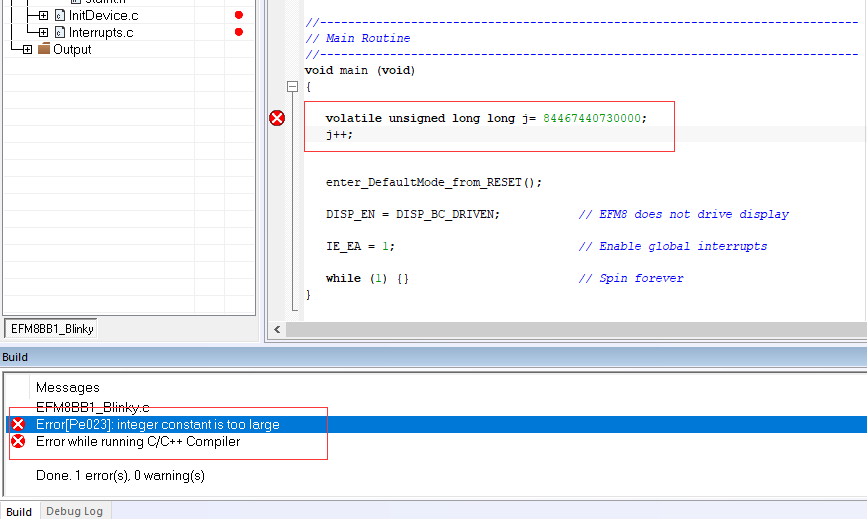Place cursor on the j++ line

click(x=339, y=134)
